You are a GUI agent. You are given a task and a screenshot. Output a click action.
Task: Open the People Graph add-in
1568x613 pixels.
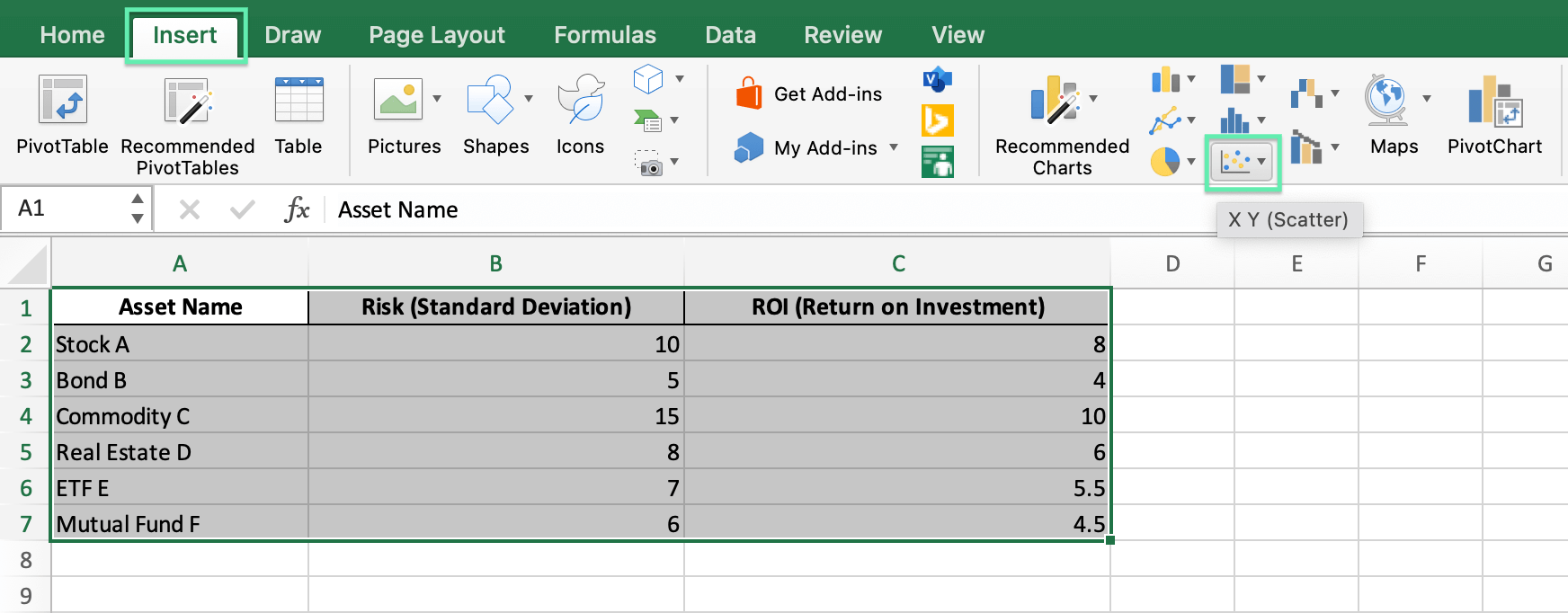click(x=937, y=163)
